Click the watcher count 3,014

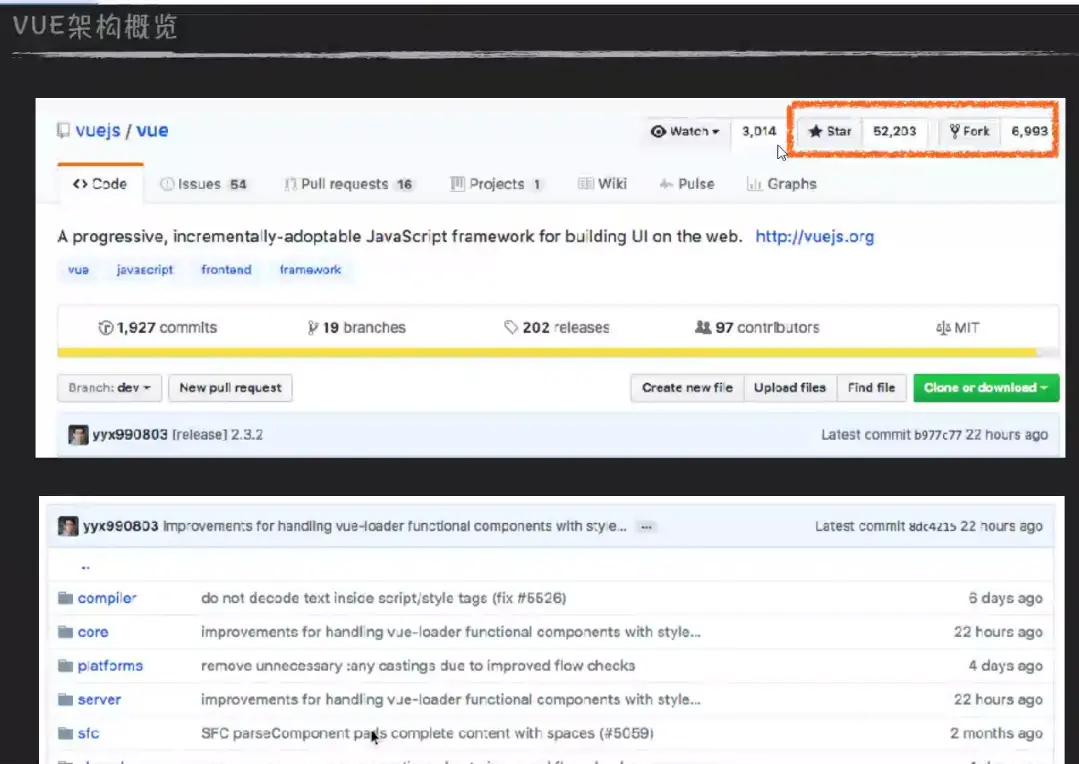[759, 131]
